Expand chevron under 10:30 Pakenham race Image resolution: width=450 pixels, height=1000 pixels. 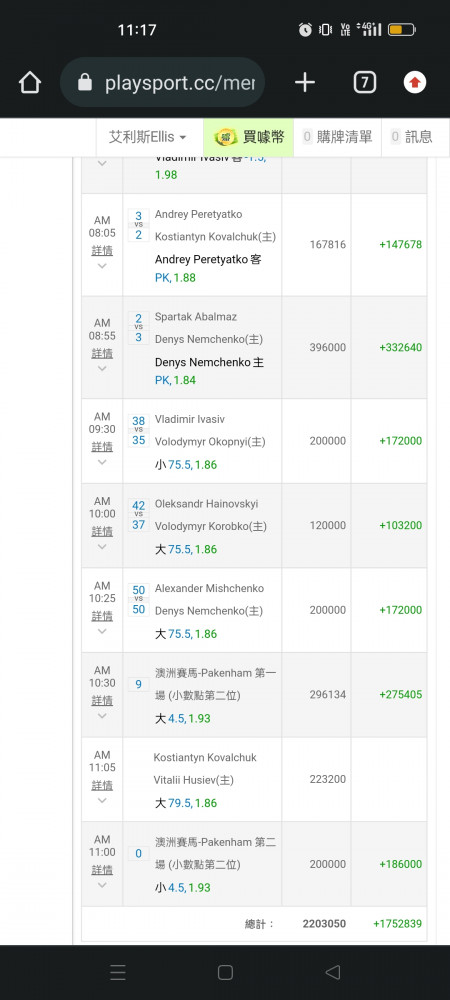[102, 716]
